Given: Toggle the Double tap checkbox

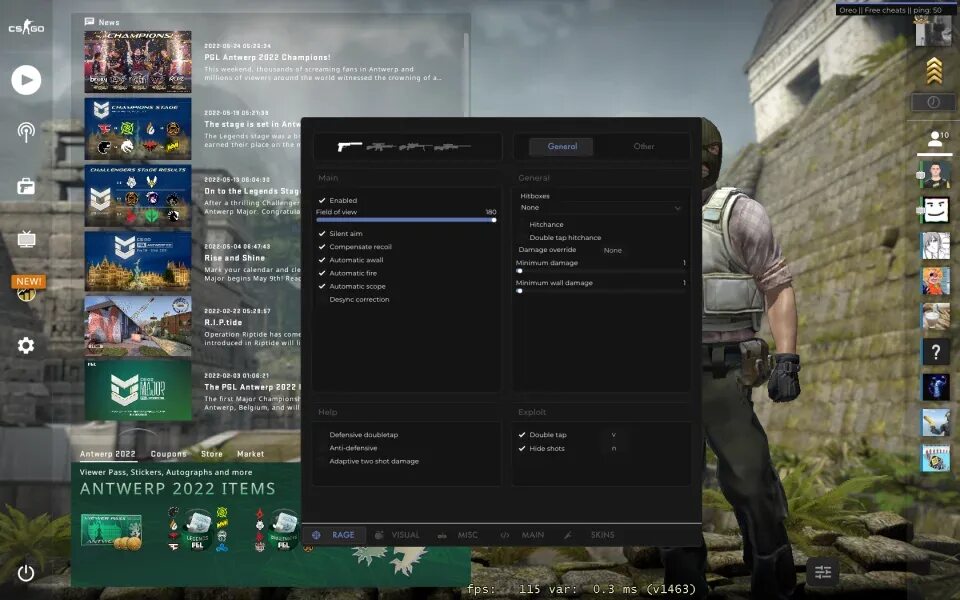Looking at the screenshot, I should (522, 435).
